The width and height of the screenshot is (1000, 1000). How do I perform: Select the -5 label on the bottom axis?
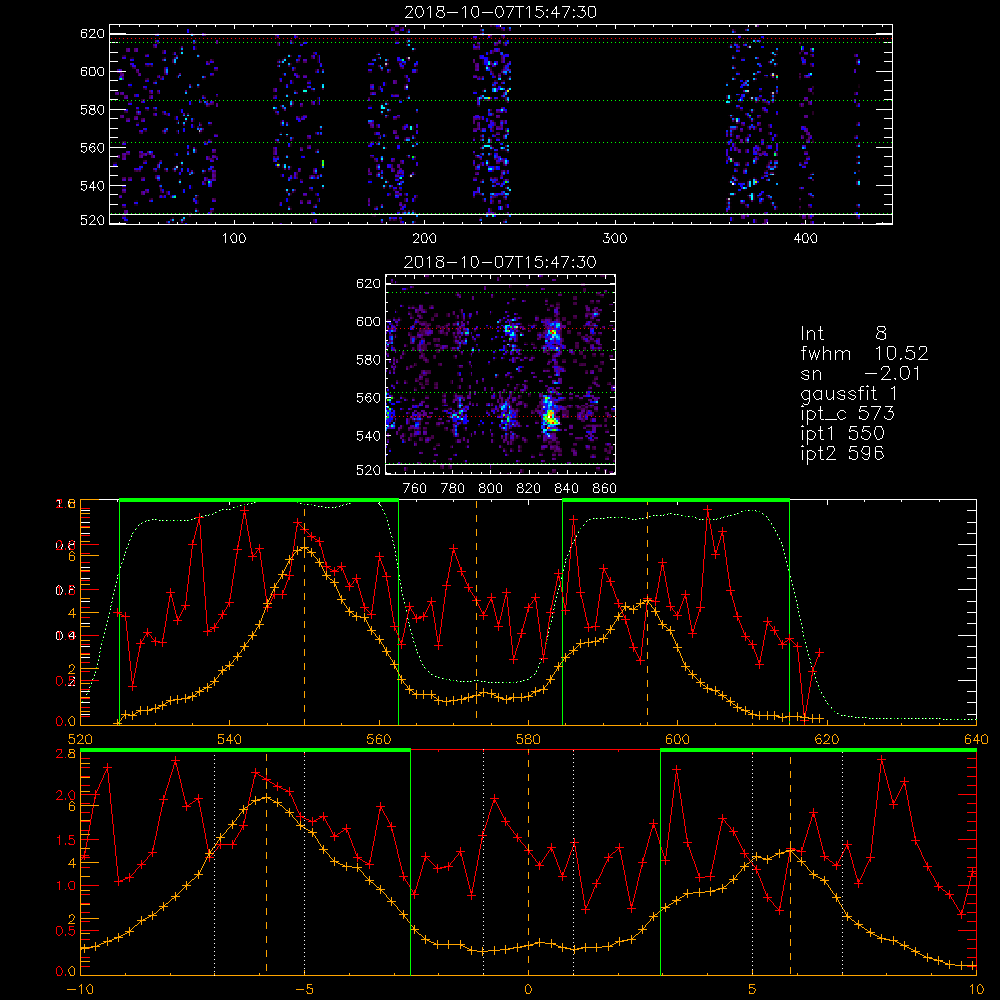304,989
